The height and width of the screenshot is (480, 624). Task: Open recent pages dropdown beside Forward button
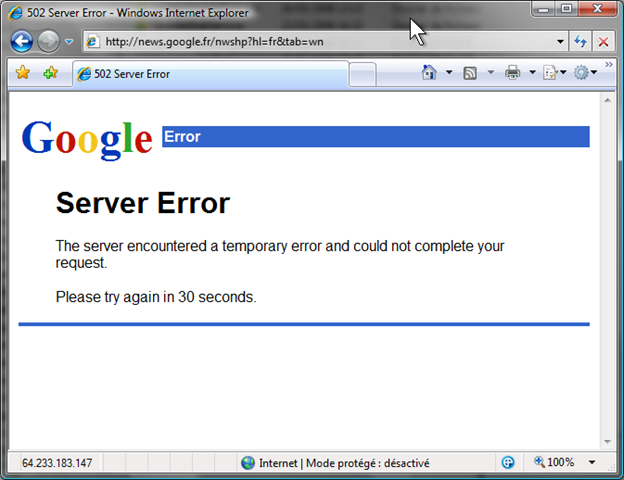click(x=69, y=41)
